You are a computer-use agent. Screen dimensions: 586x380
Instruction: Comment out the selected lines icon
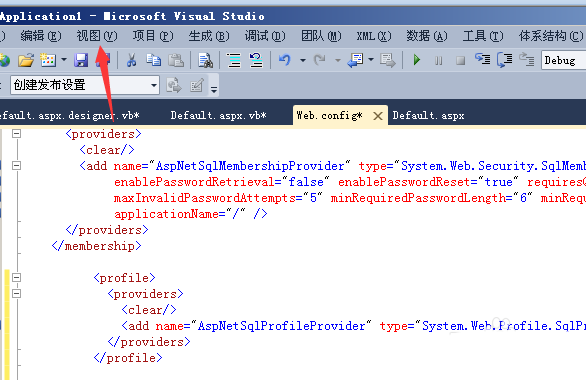(x=234, y=60)
